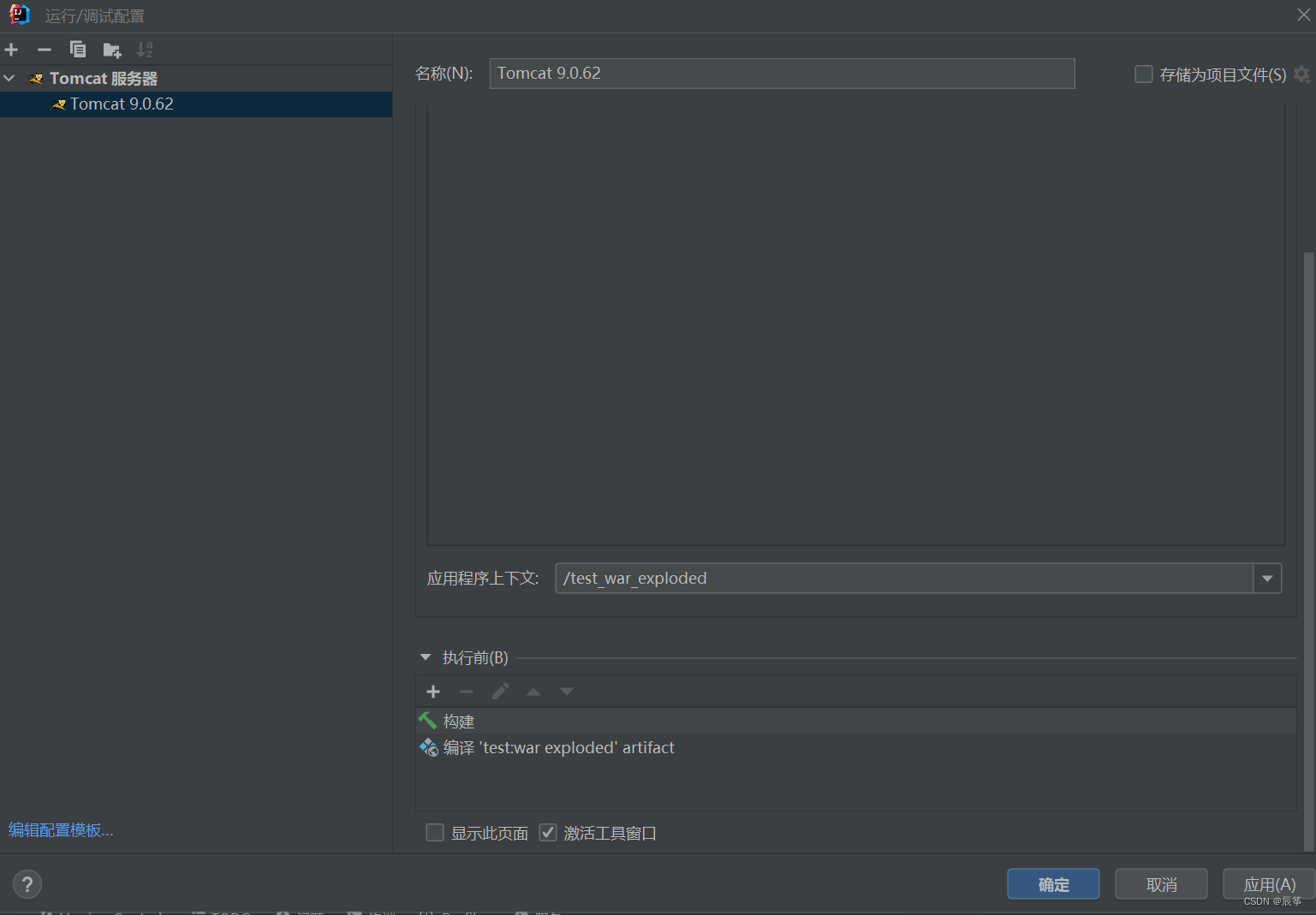Click the IntelliJ logo in the title bar
The height and width of the screenshot is (915, 1316).
tap(19, 15)
